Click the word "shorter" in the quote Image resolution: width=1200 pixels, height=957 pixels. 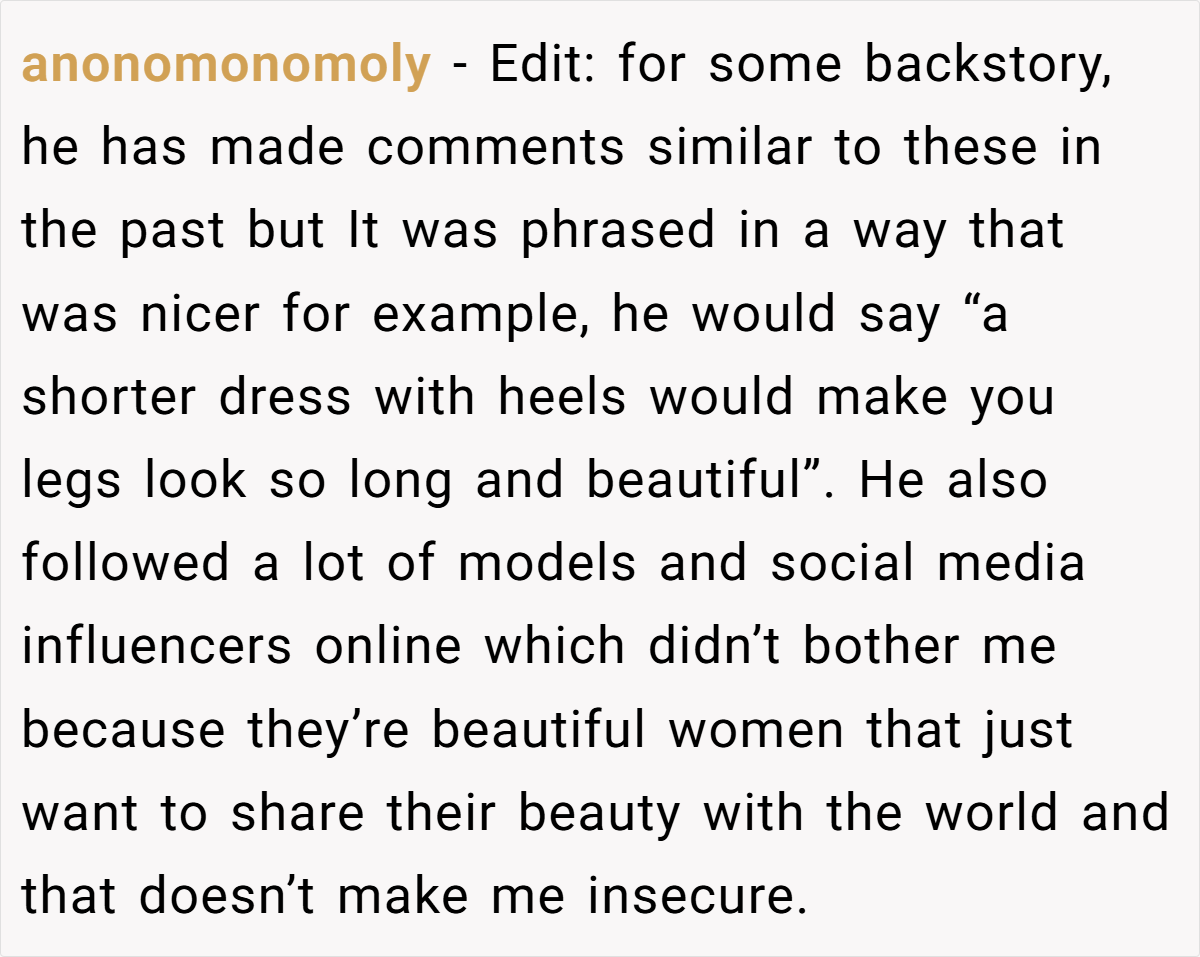[109, 398]
